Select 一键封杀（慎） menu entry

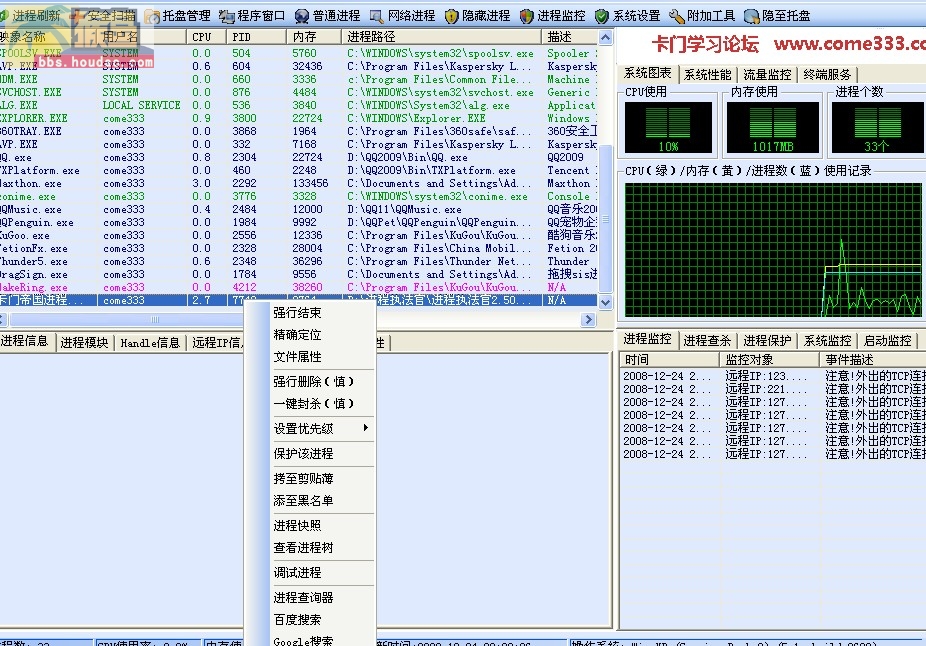pyautogui.click(x=314, y=404)
